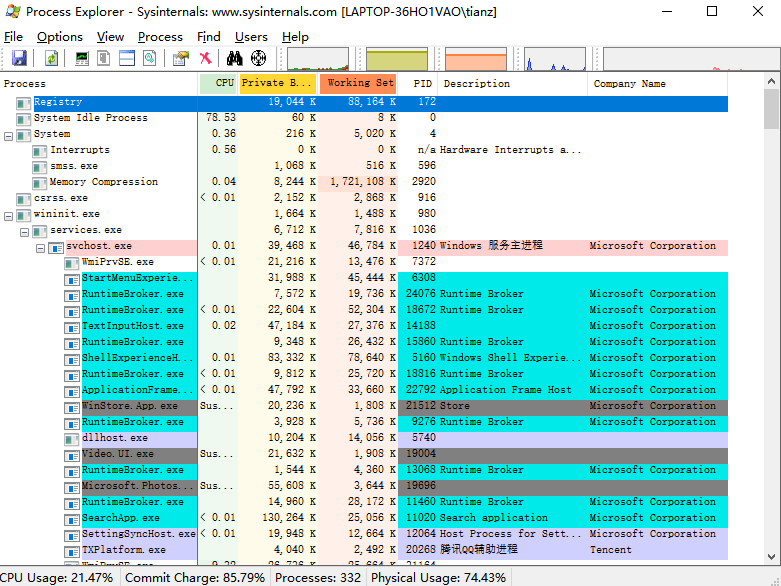Click the red Kill Process icon
Screen dimensions: 781x586
(205, 58)
